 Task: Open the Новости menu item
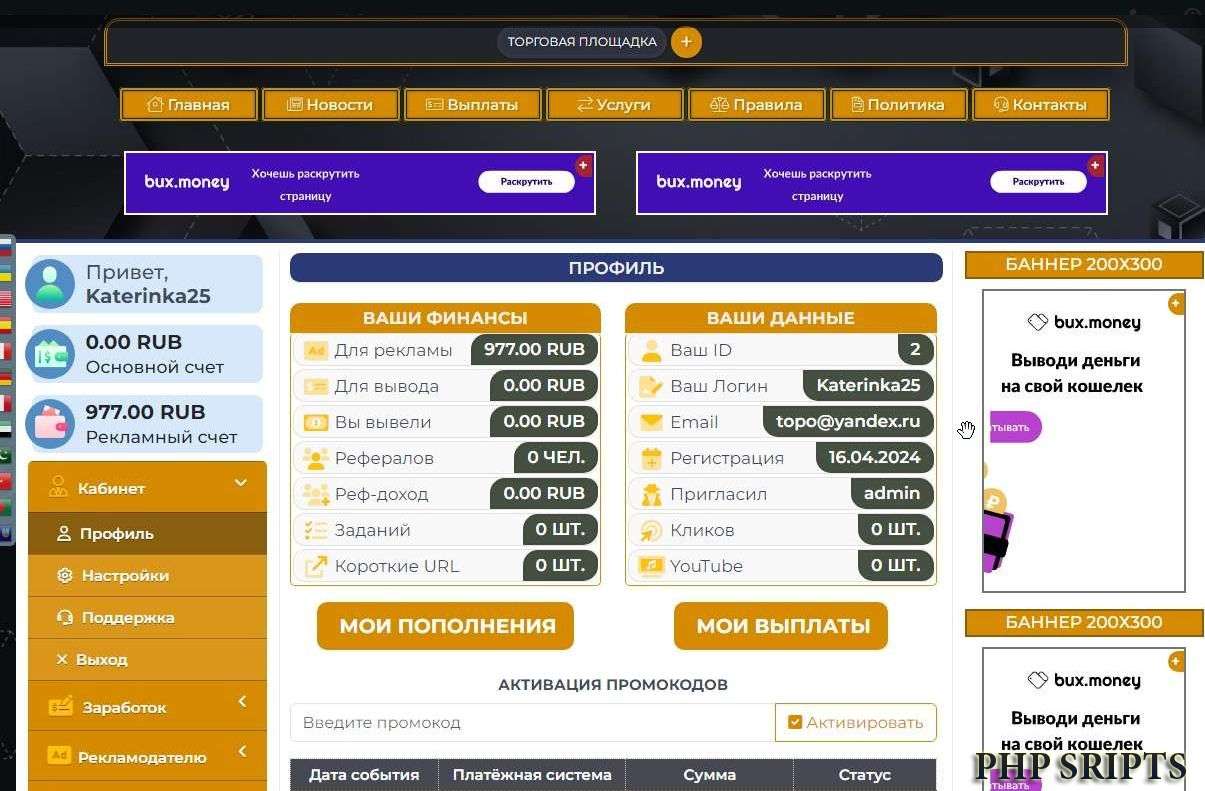330,105
